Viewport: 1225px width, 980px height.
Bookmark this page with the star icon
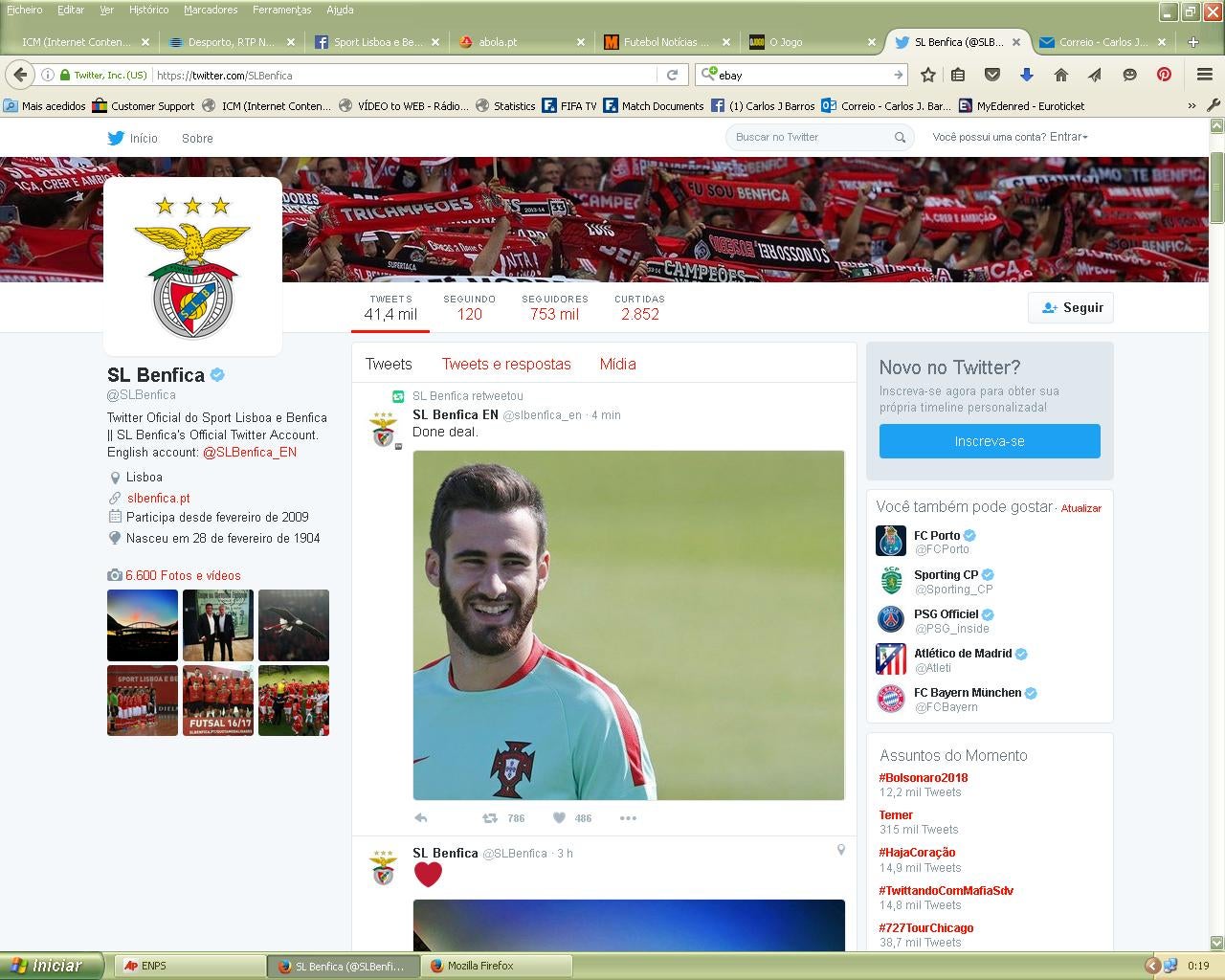point(927,75)
